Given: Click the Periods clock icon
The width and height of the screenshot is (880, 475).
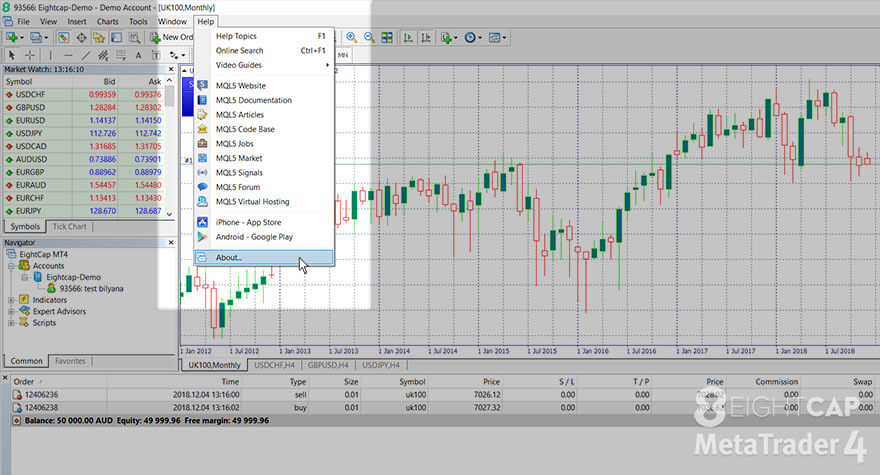Looking at the screenshot, I should (x=470, y=38).
